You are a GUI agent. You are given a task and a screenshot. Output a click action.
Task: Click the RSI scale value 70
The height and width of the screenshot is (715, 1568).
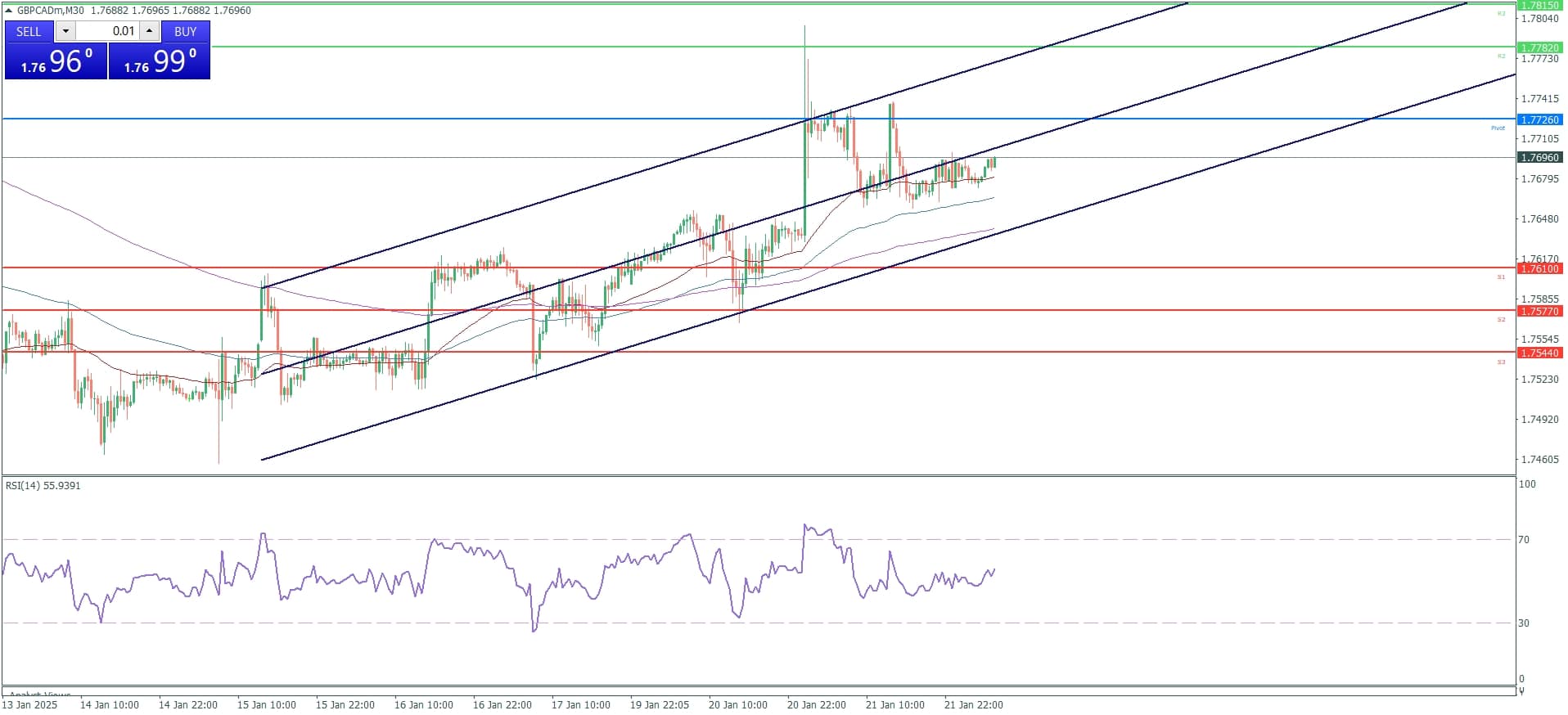click(x=1524, y=539)
